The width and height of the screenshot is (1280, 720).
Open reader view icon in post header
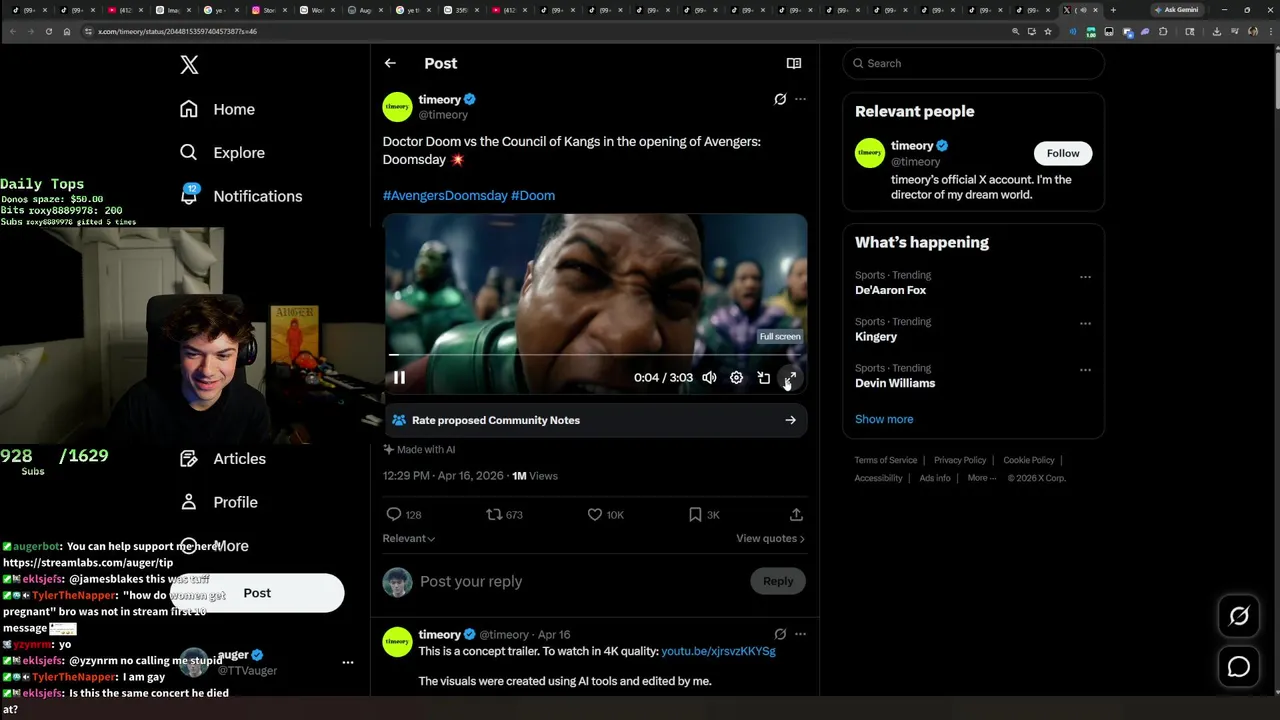[x=794, y=63]
